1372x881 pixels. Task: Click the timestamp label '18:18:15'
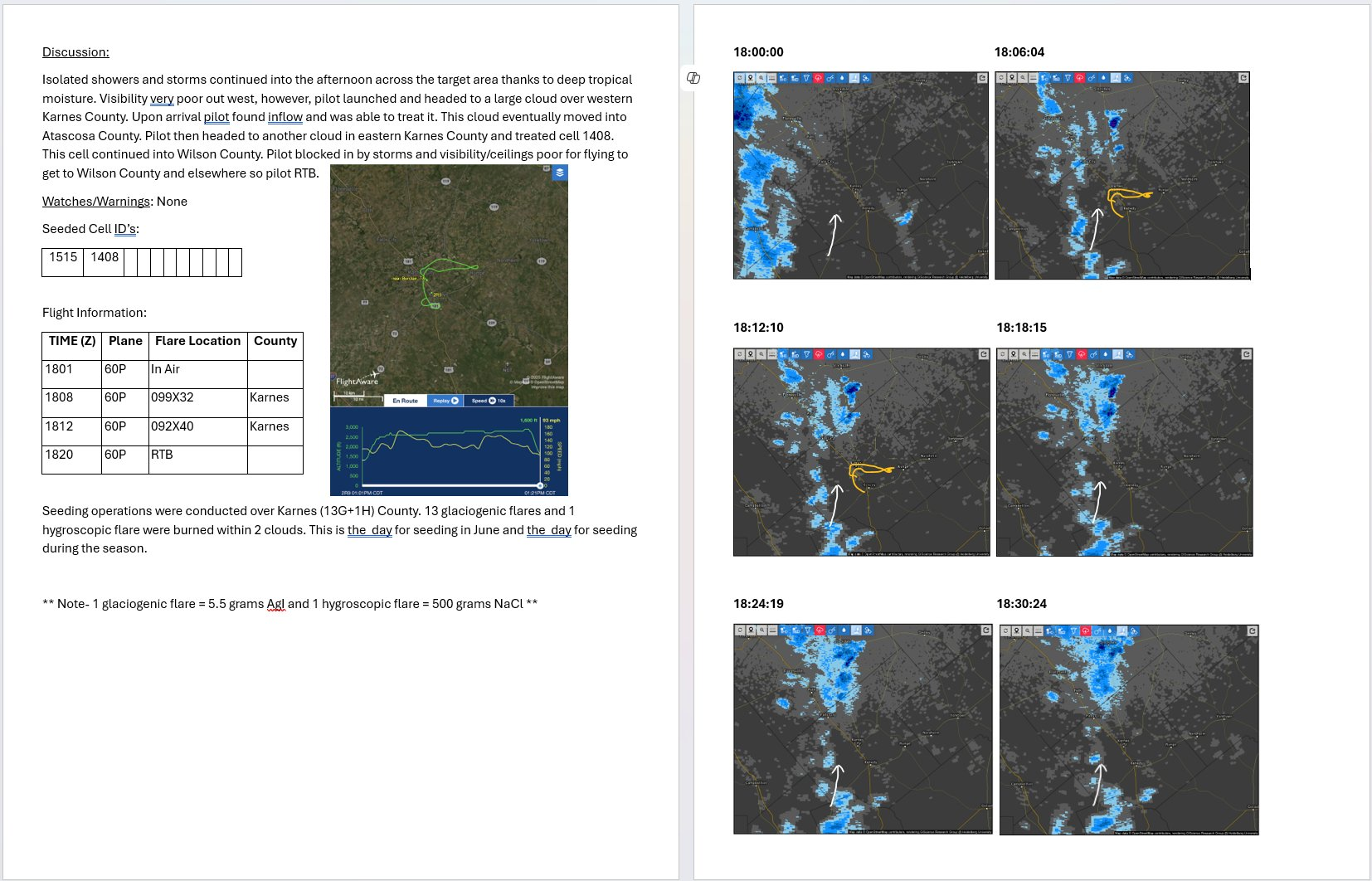point(1021,328)
